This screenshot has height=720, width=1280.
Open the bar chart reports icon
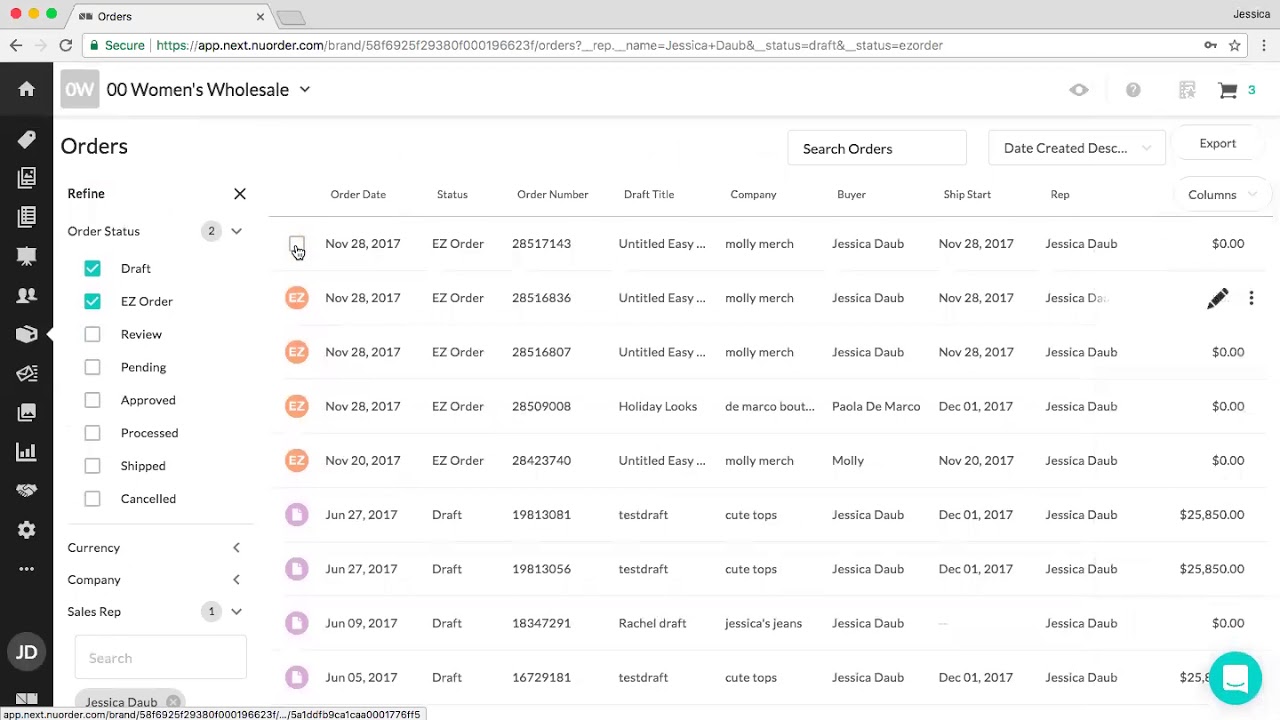point(27,452)
